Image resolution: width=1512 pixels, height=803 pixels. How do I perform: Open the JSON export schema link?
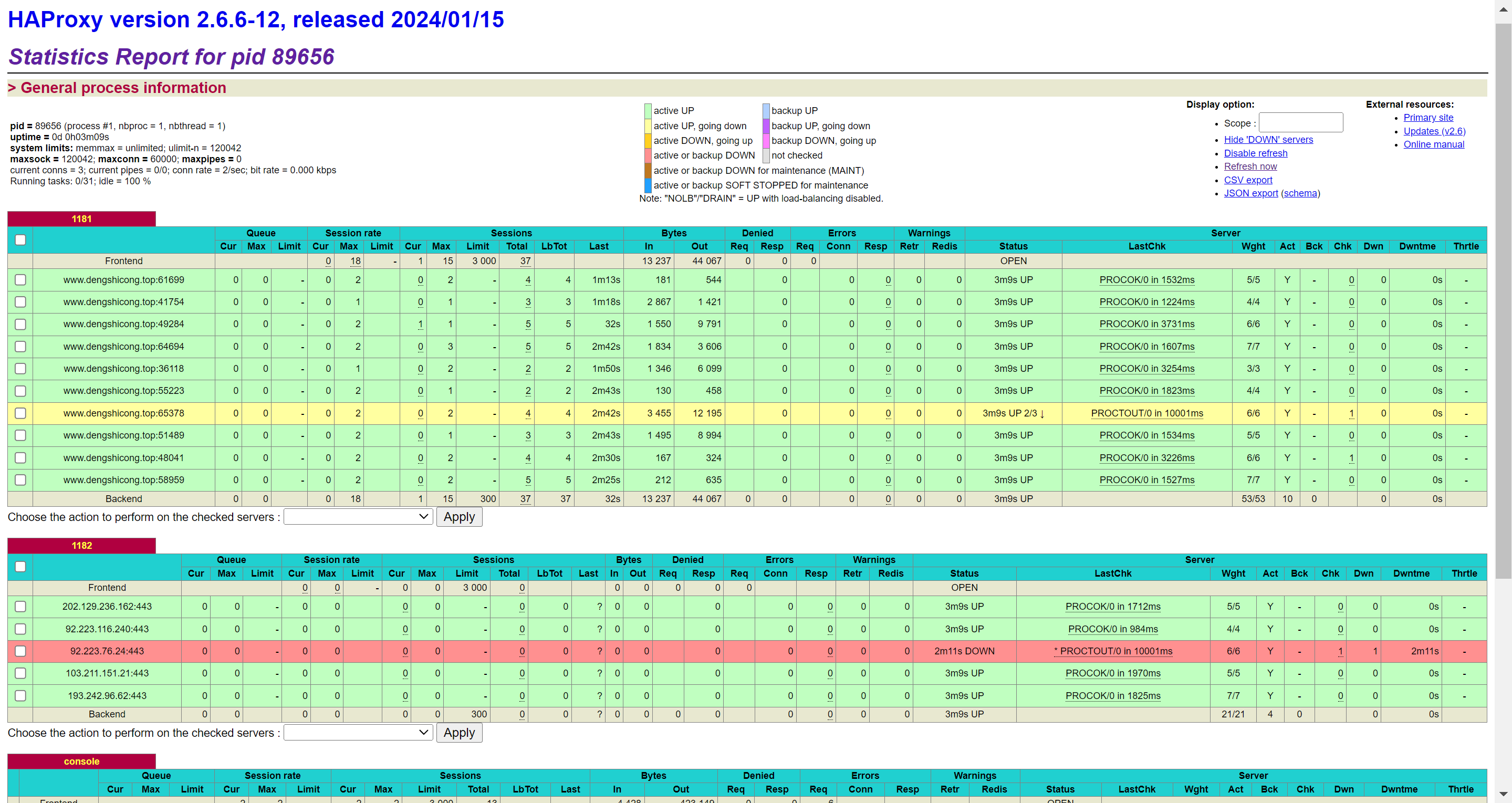click(1300, 193)
